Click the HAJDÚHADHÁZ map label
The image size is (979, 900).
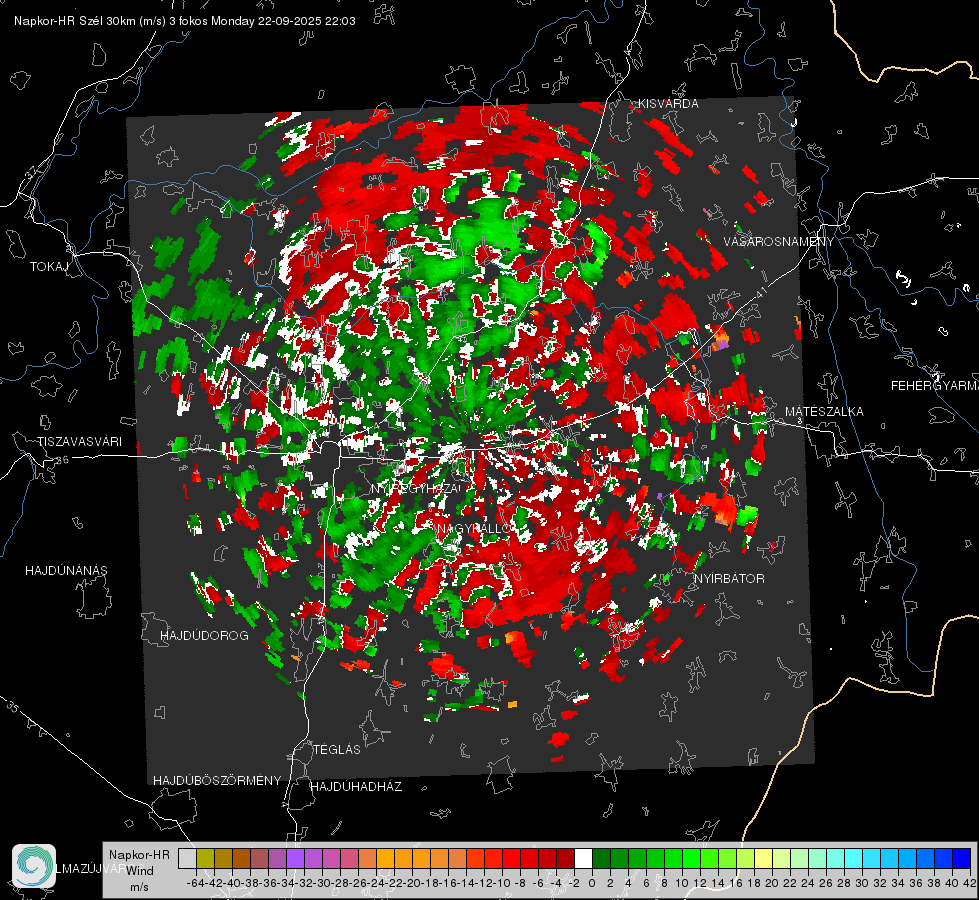click(356, 786)
